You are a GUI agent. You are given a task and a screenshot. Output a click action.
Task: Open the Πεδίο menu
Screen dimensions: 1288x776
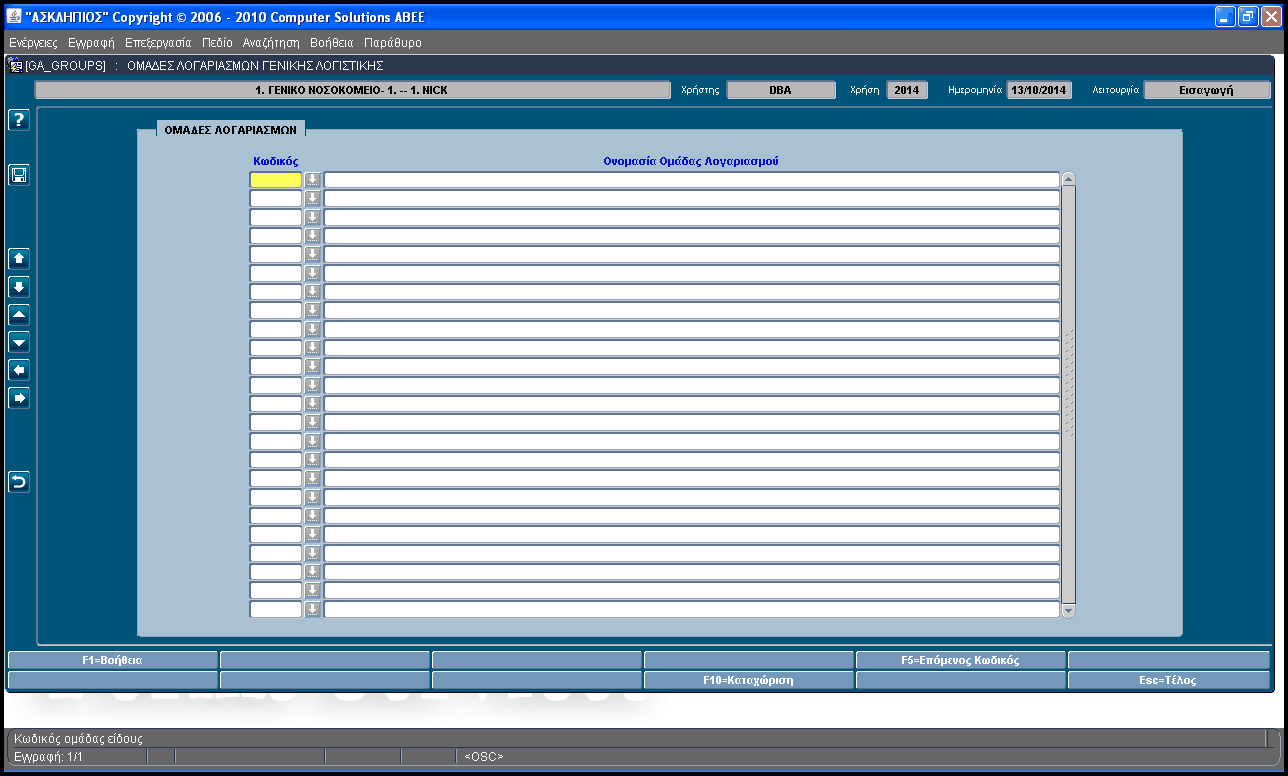[217, 43]
